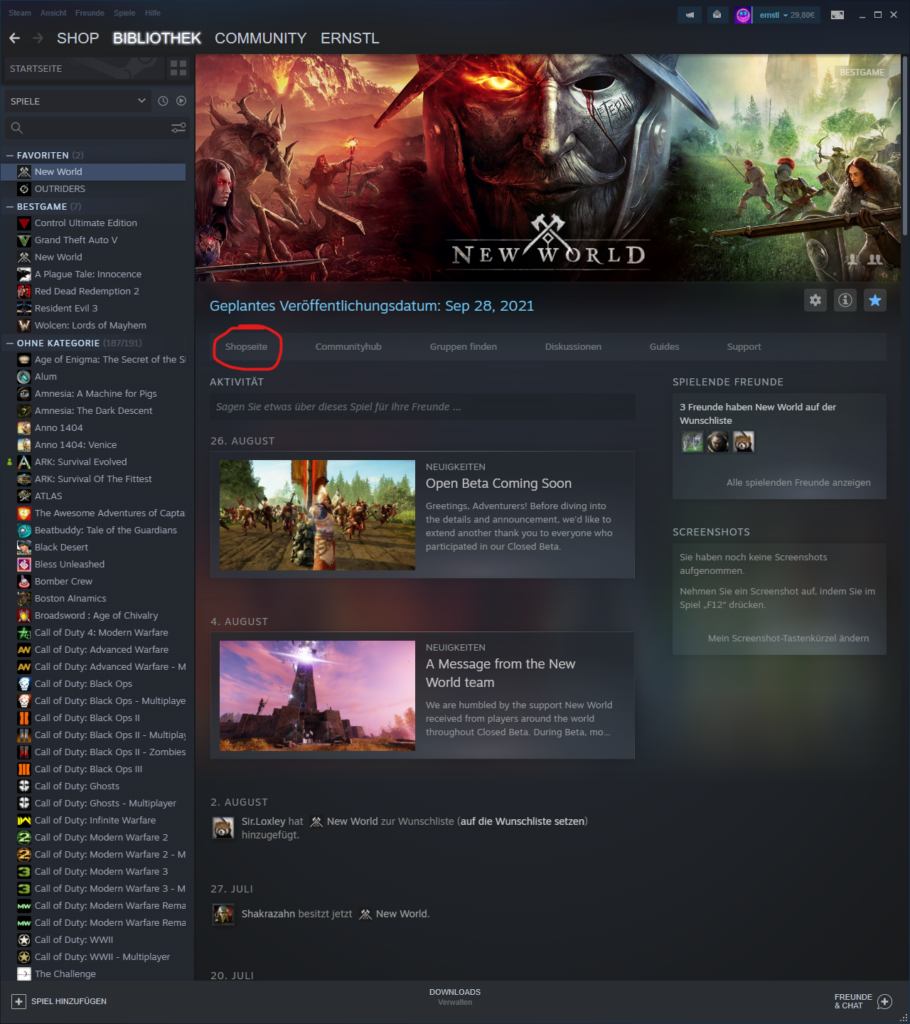This screenshot has height=1024, width=910.
Task: Open the SPIELE dropdown
Action: 78,101
